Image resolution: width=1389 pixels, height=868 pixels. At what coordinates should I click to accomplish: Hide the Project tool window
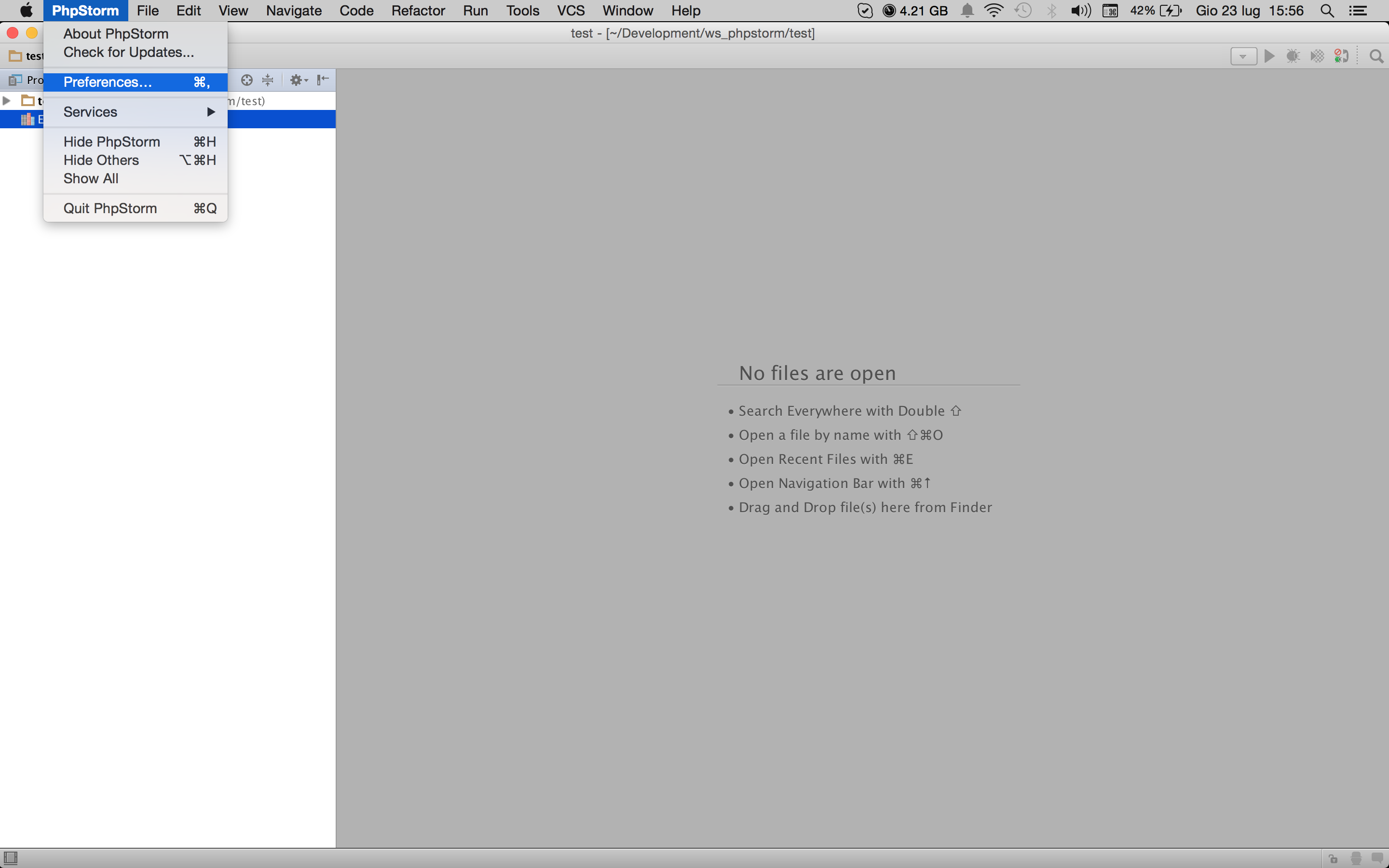click(x=323, y=80)
